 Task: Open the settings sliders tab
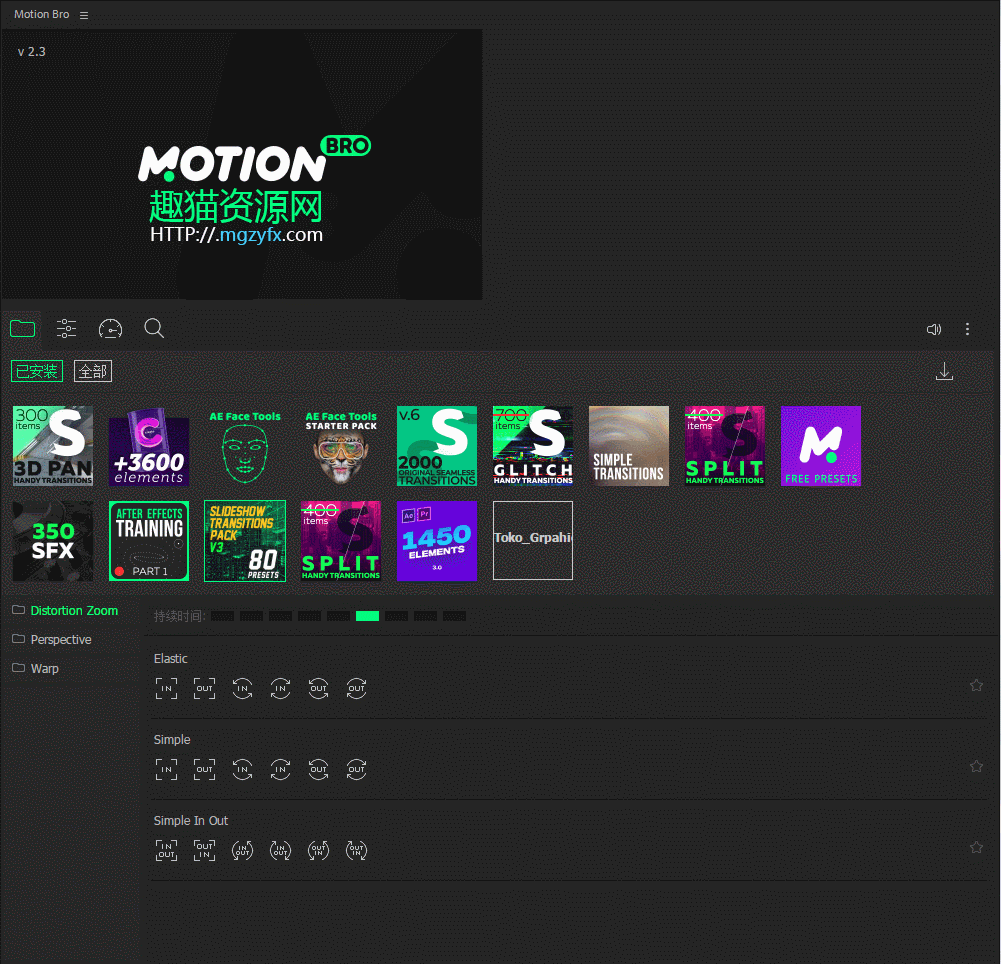point(66,329)
